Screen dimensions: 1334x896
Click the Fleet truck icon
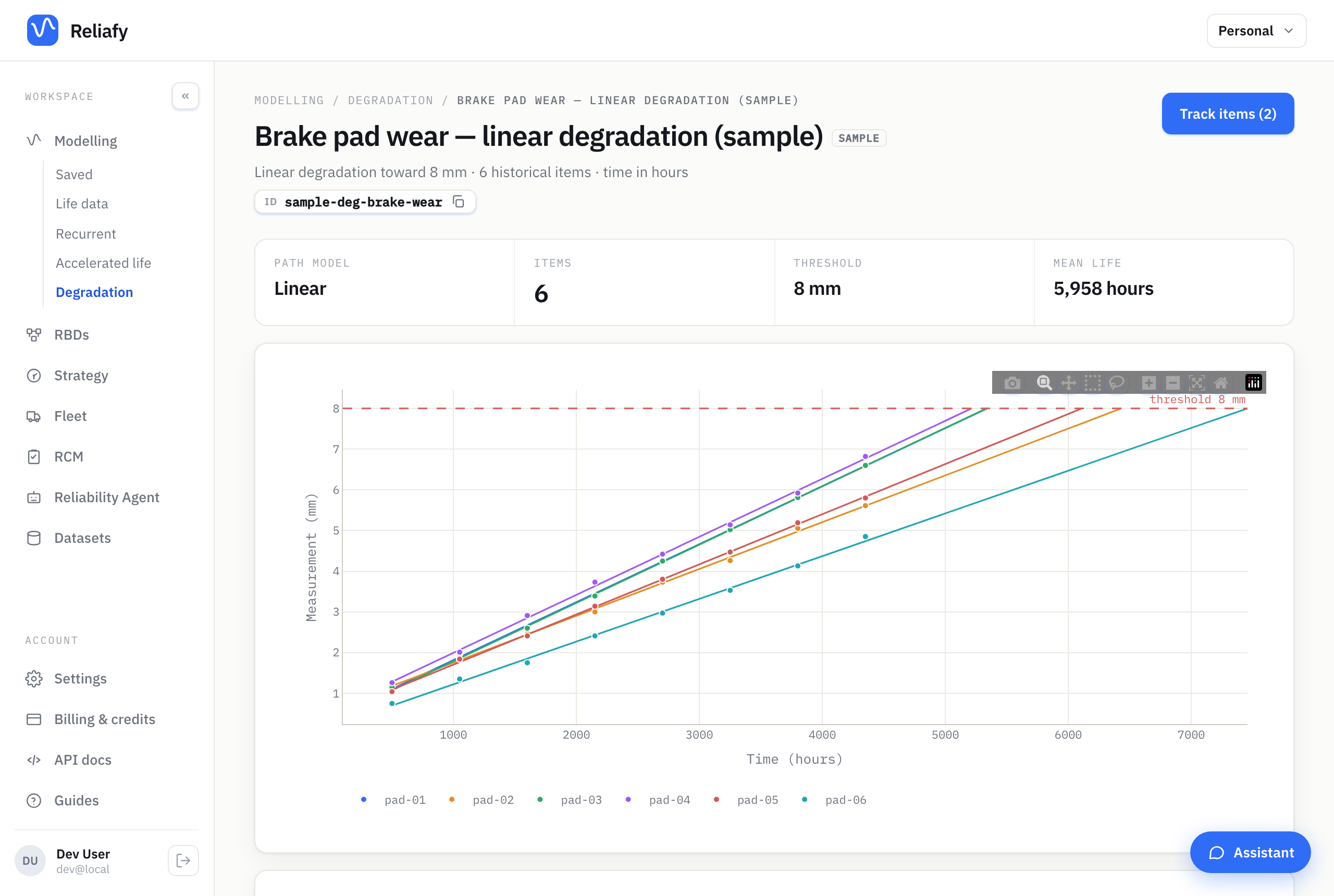point(34,416)
